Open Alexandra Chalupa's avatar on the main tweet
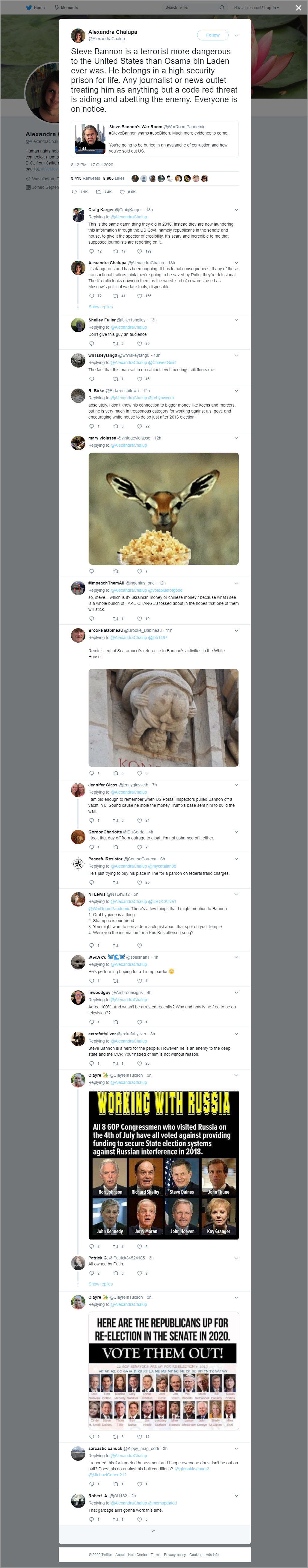Screen dimensions: 308x1568 (78, 35)
